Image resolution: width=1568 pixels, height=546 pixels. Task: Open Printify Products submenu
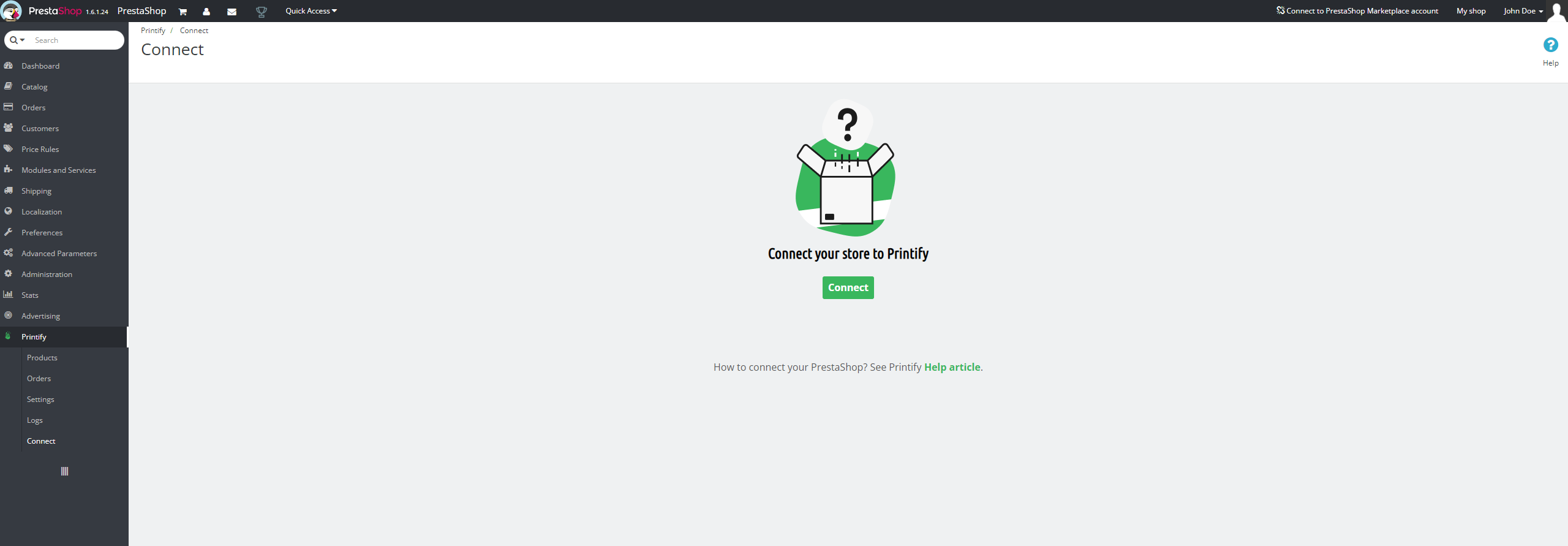tap(42, 357)
